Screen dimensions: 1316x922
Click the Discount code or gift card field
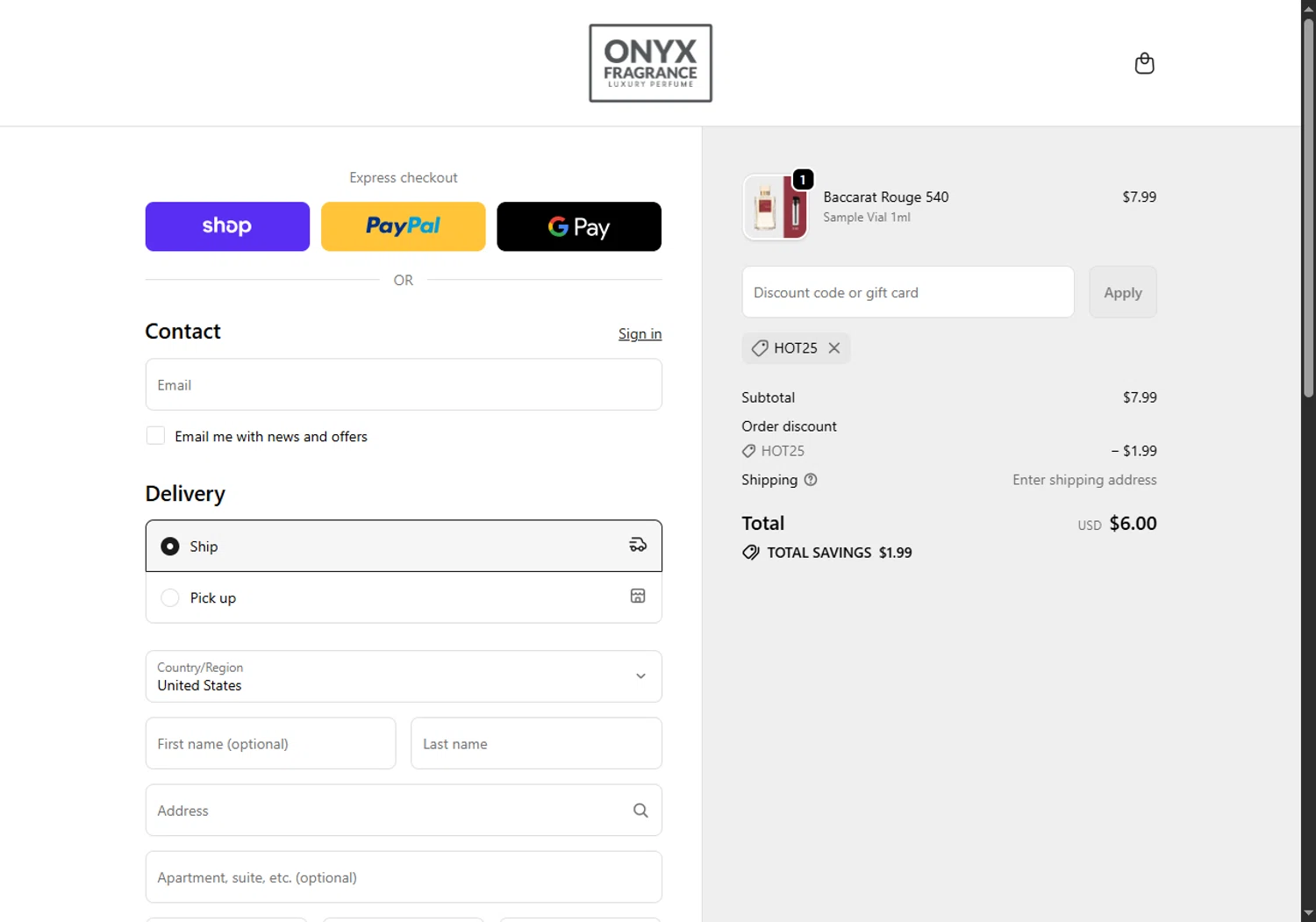tap(908, 292)
